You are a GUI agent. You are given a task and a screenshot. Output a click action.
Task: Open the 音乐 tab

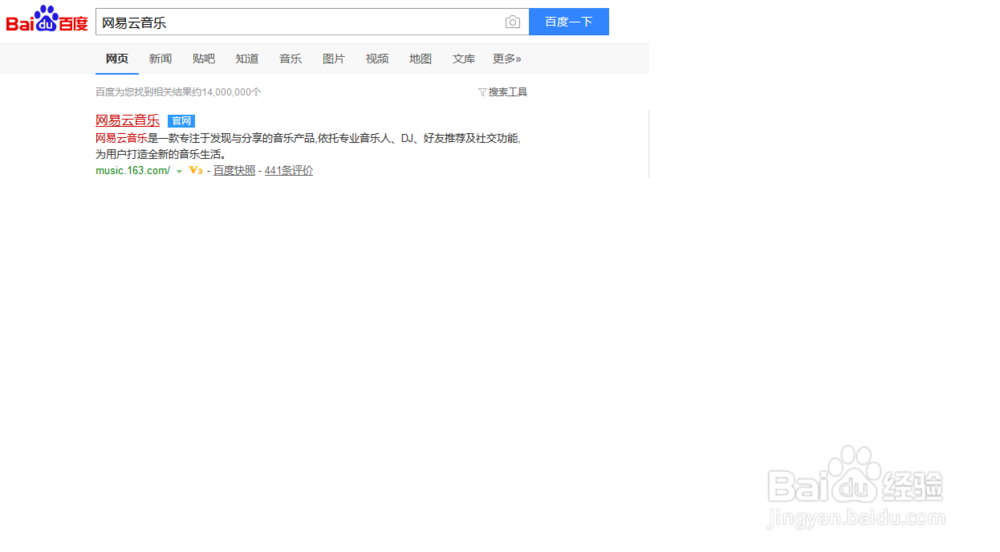click(x=290, y=59)
